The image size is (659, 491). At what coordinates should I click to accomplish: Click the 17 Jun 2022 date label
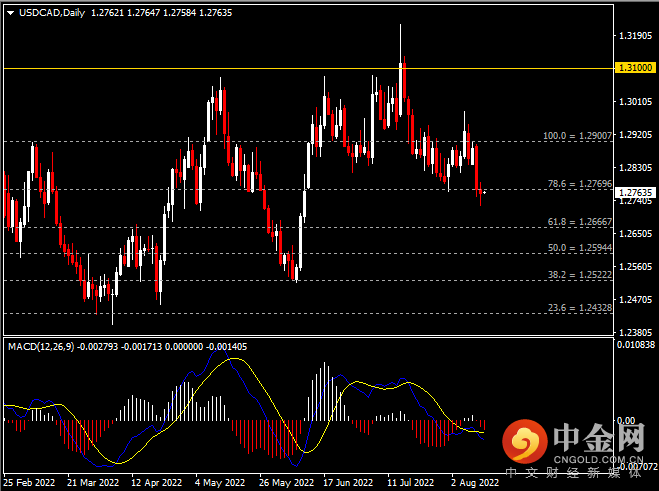coord(348,482)
